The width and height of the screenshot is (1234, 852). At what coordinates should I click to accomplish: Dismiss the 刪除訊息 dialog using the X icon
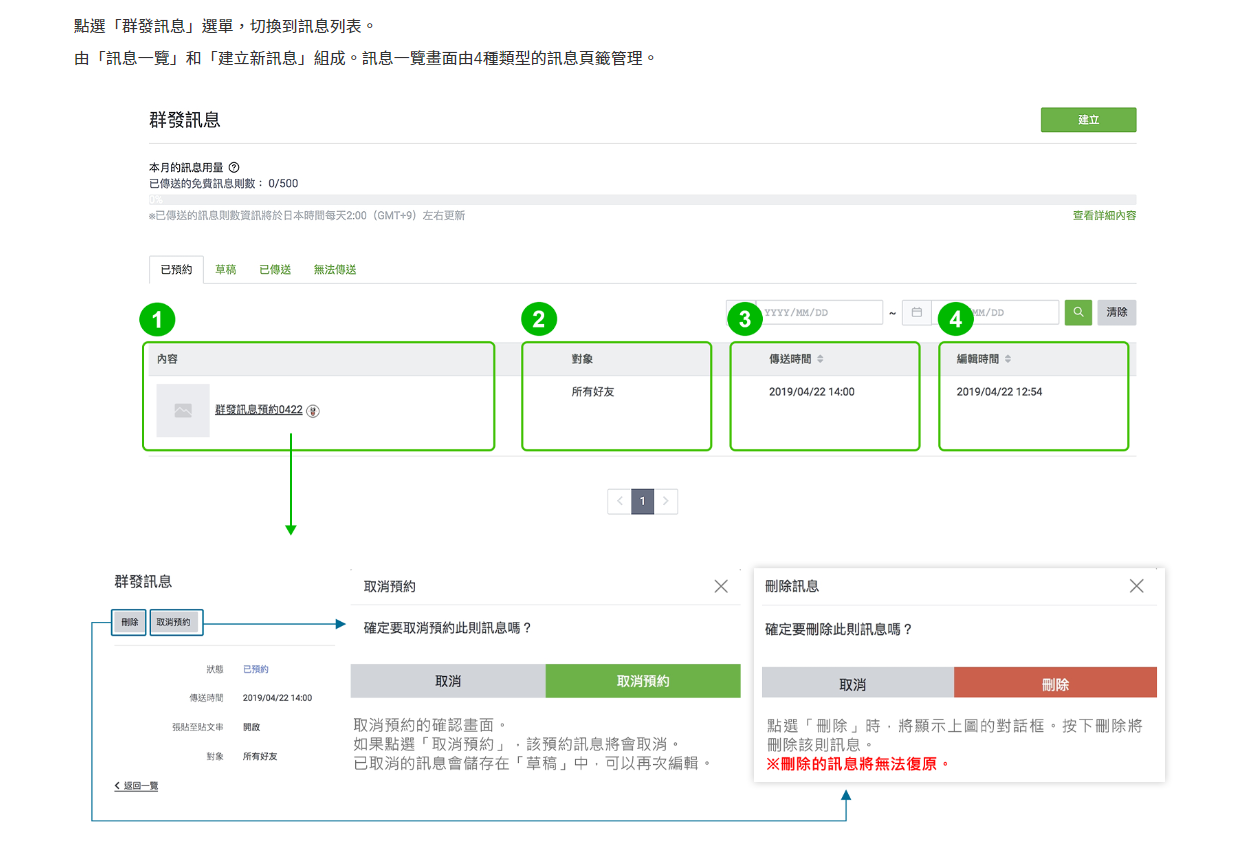tap(1136, 586)
